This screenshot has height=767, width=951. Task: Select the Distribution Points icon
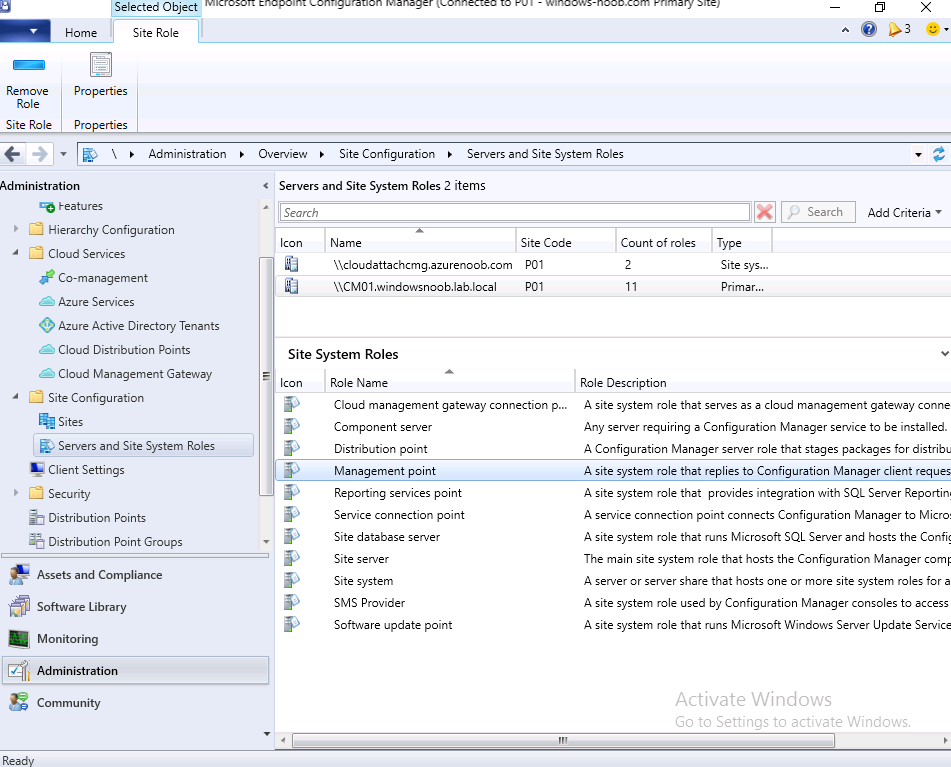pyautogui.click(x=37, y=517)
